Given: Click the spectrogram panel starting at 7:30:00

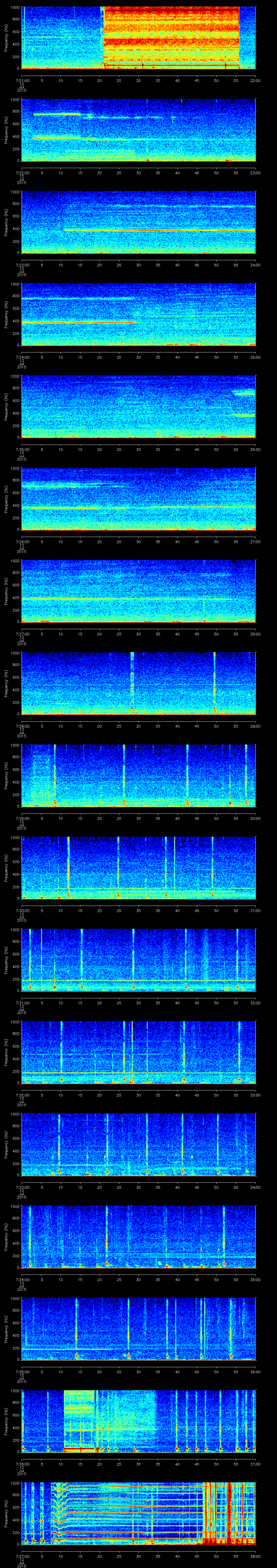Looking at the screenshot, I should (138, 868).
